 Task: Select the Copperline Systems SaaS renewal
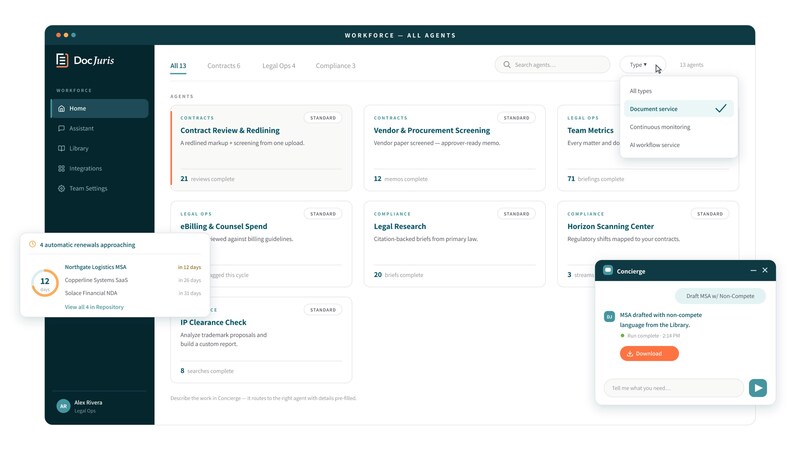point(133,280)
